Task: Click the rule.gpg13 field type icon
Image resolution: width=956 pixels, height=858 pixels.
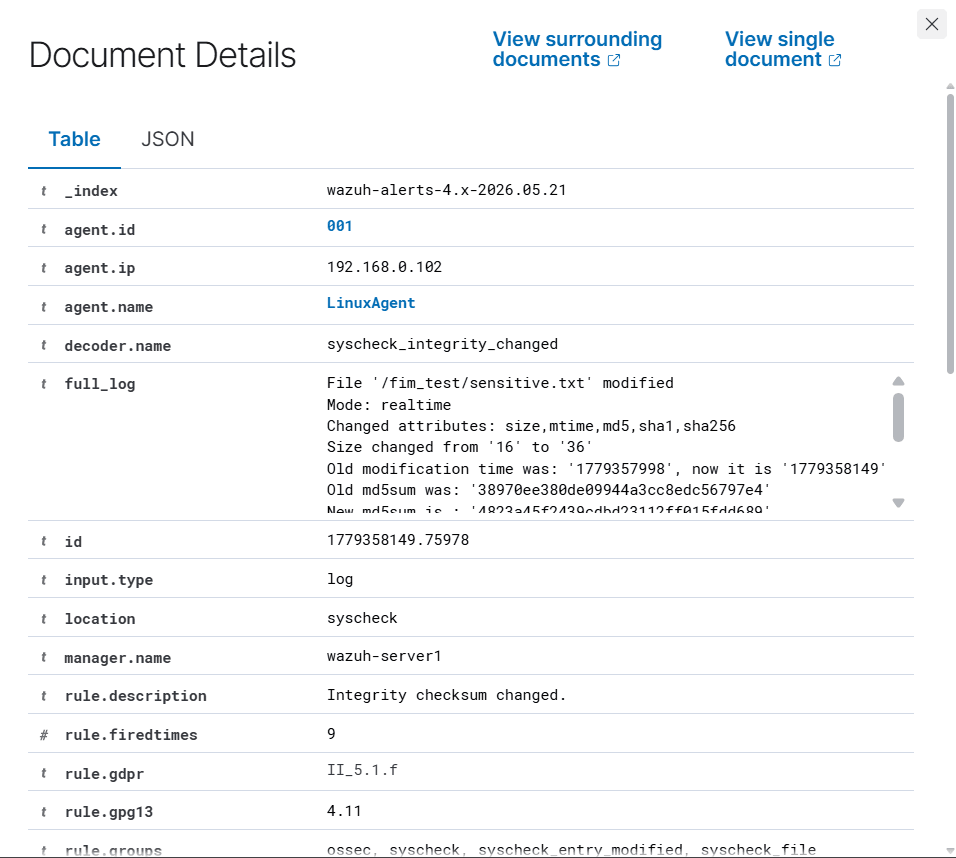Action: coord(44,812)
